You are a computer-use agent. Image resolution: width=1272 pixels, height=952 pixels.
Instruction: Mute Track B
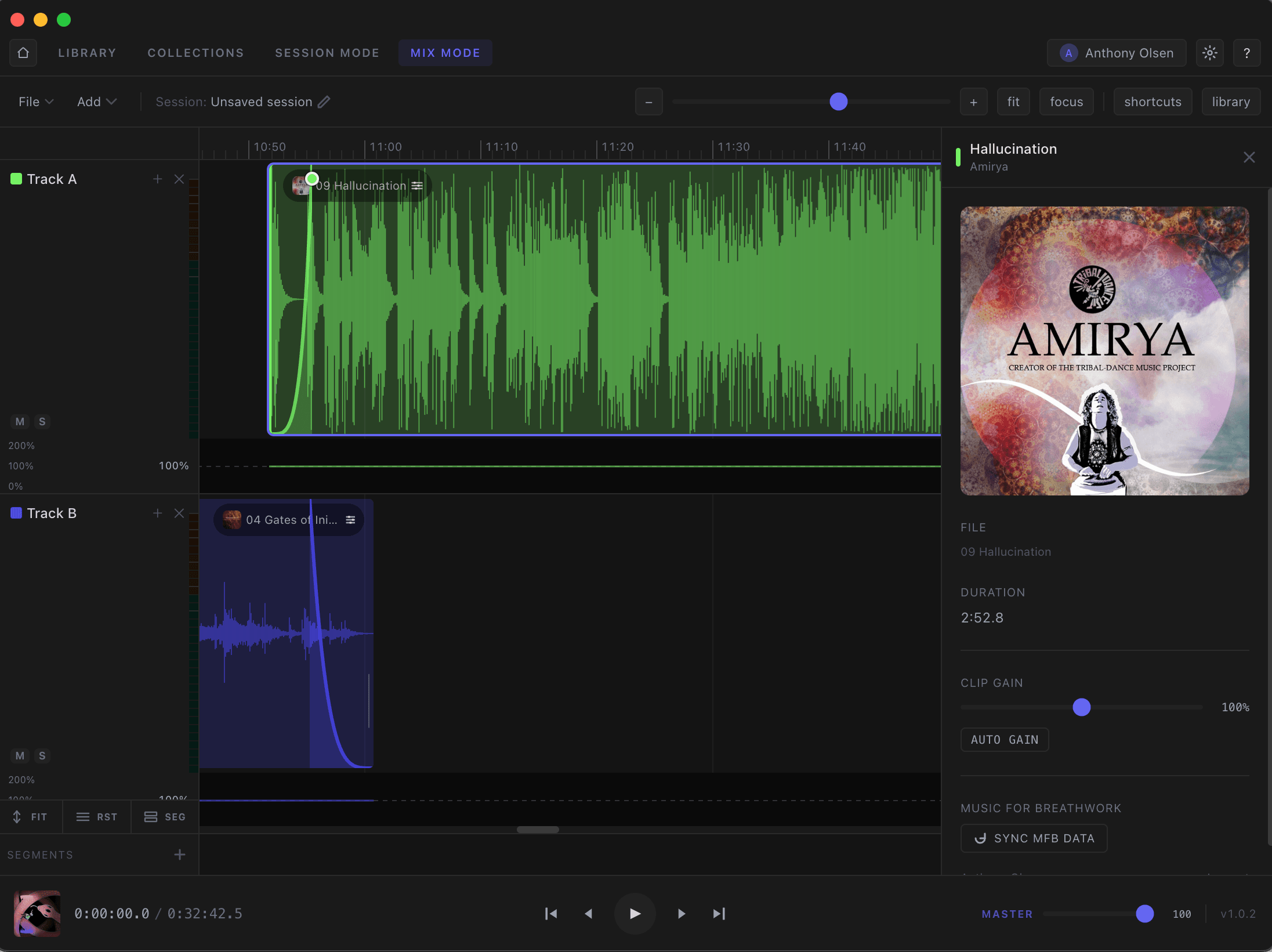tap(20, 756)
